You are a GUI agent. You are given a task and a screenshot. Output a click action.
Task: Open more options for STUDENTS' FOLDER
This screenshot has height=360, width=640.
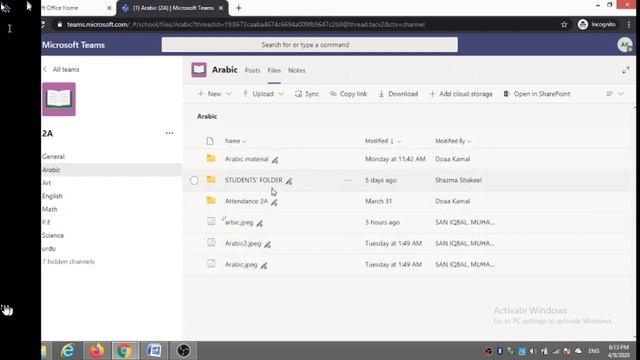pyautogui.click(x=347, y=180)
